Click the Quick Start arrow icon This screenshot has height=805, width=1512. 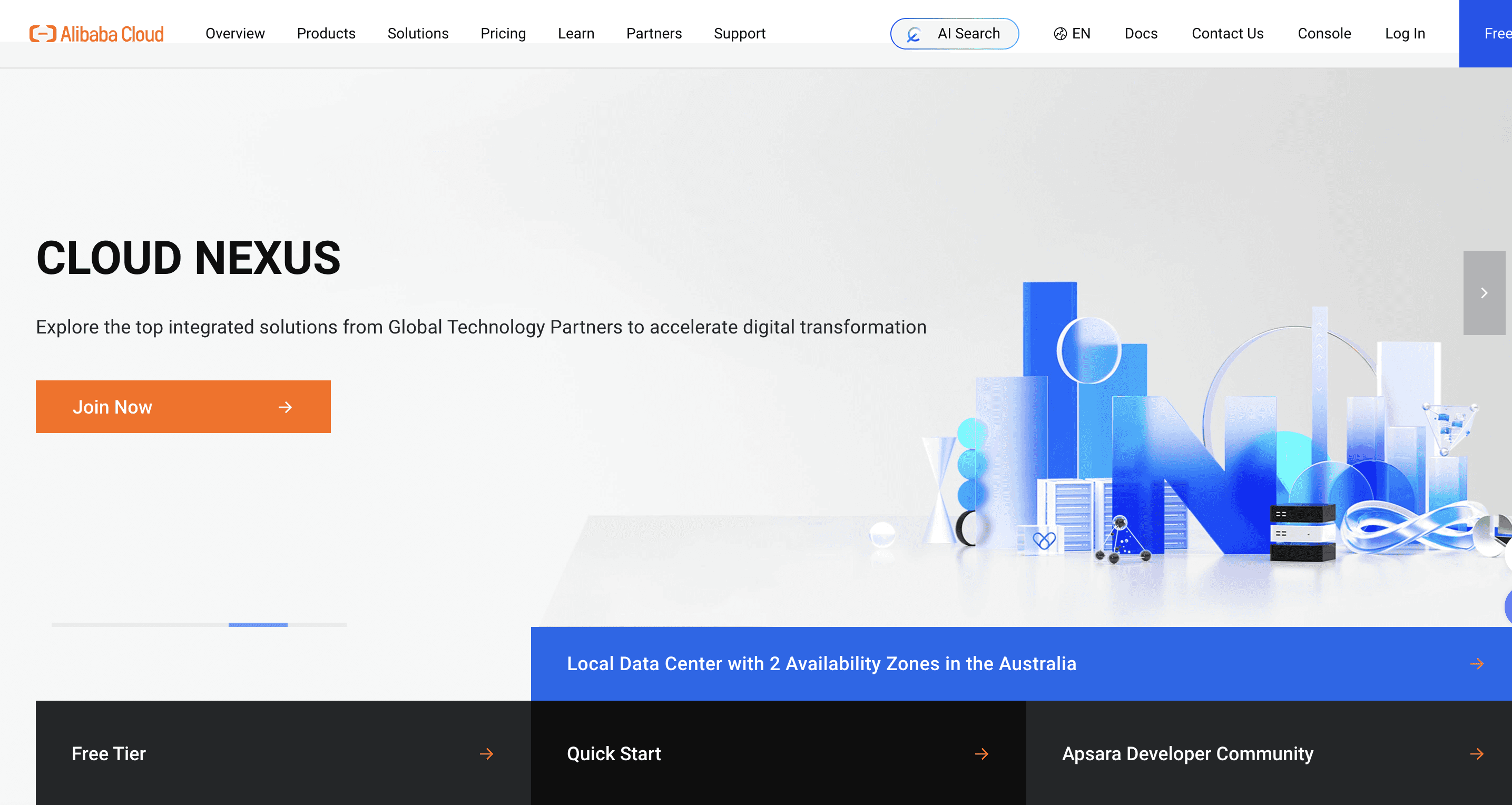tap(981, 753)
